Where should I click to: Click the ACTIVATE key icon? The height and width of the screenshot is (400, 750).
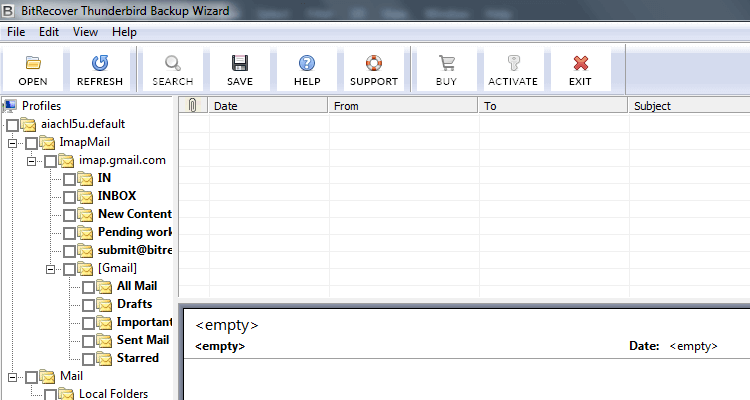pos(513,63)
